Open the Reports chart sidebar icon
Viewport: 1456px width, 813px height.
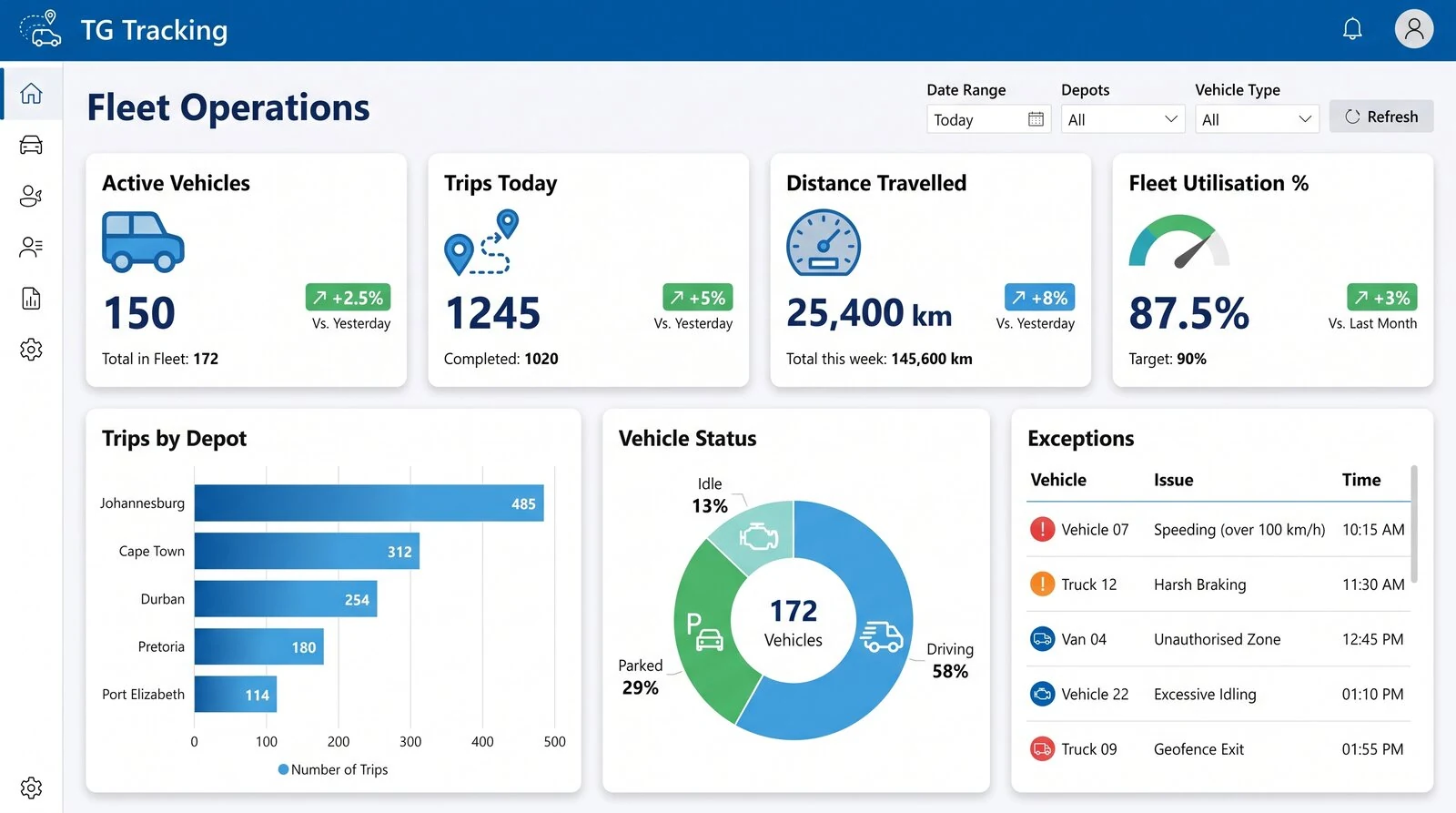click(31, 299)
